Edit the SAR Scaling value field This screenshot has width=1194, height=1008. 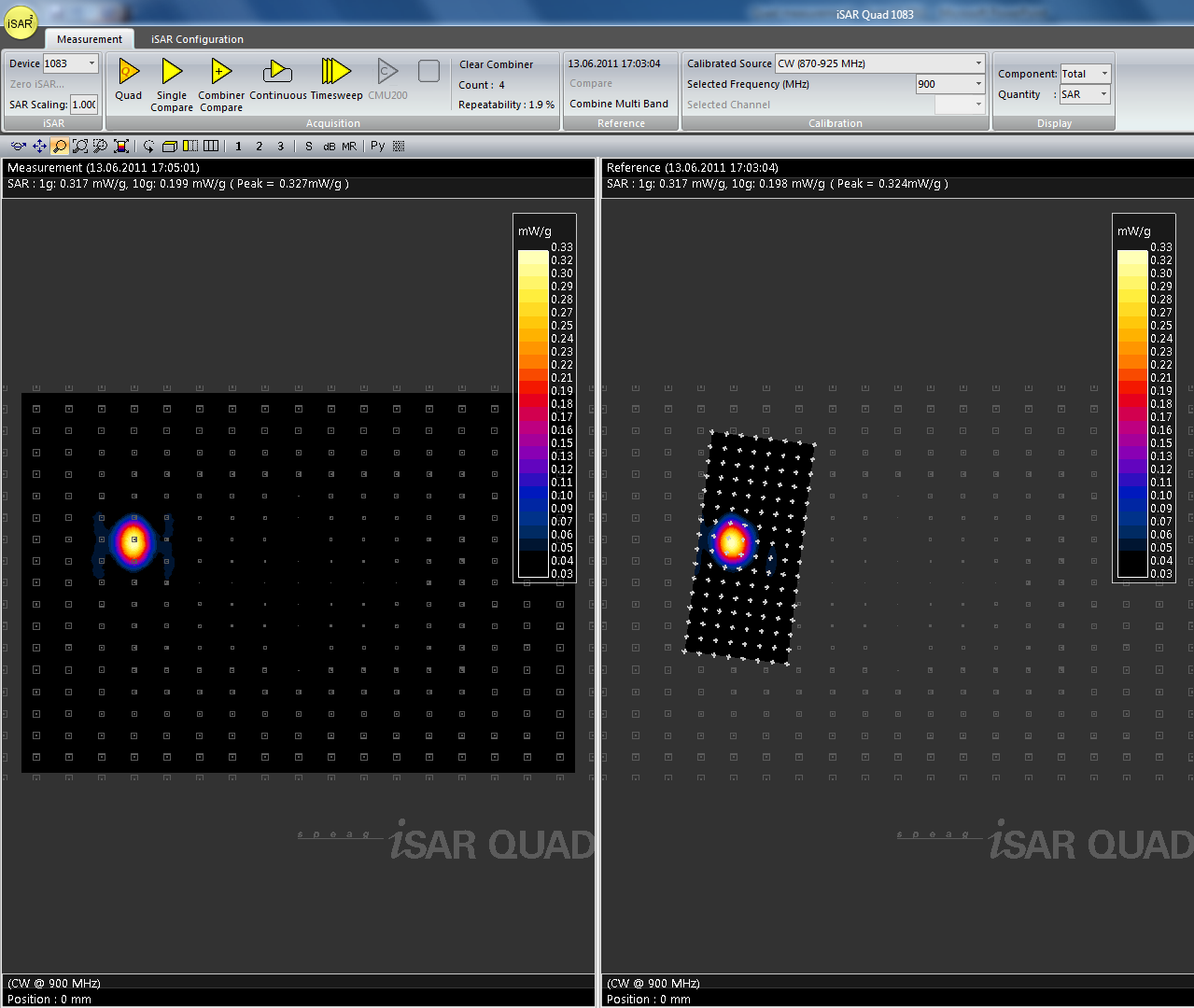click(x=84, y=105)
